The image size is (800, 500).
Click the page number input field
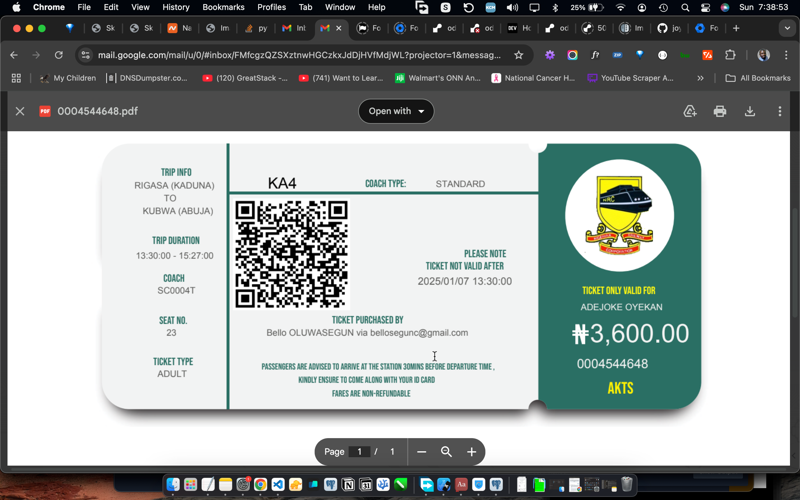(x=360, y=452)
